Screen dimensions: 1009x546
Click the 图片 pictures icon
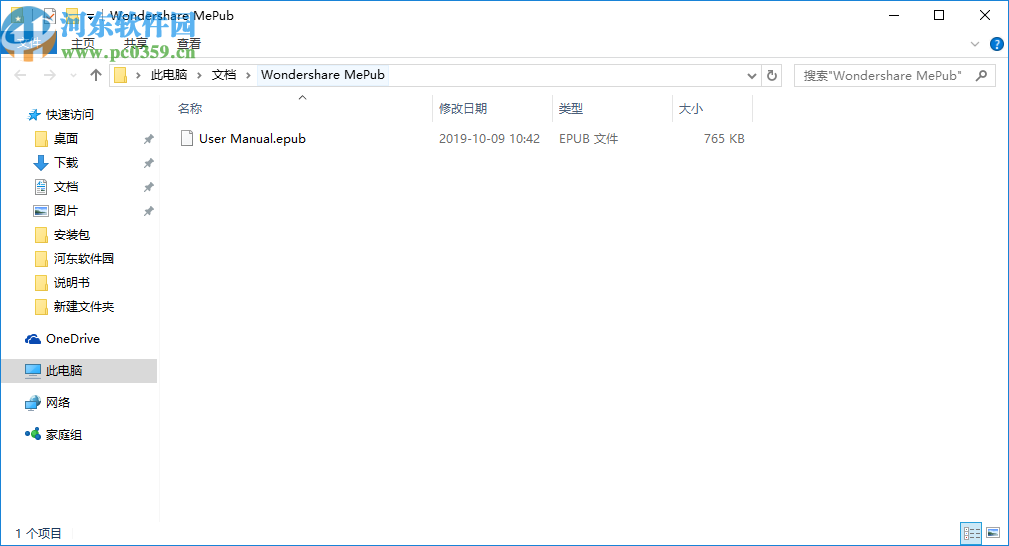click(x=41, y=211)
